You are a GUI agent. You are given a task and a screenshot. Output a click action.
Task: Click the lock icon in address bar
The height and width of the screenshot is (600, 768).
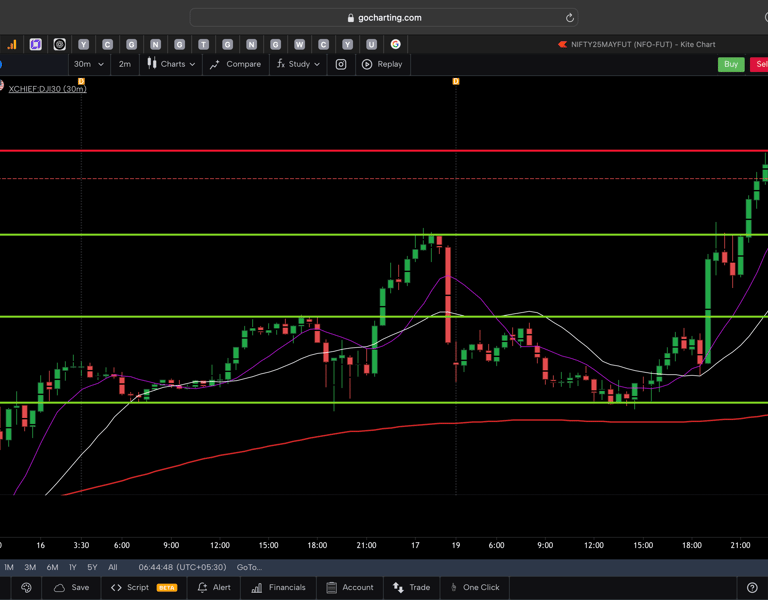click(x=350, y=18)
